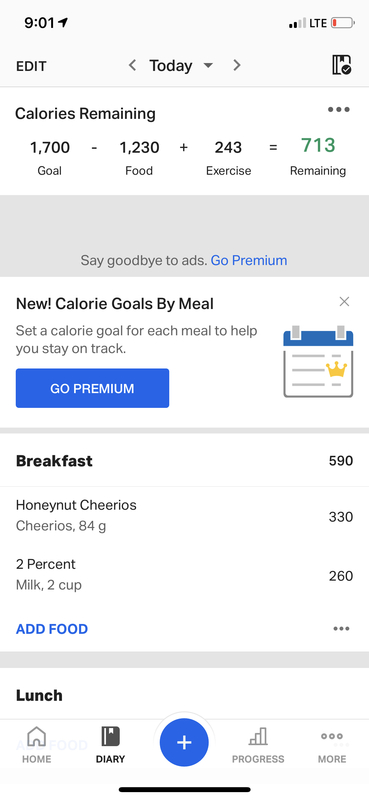Image resolution: width=369 pixels, height=800 pixels.
Task: Open the Today date dropdown
Action: 181,65
